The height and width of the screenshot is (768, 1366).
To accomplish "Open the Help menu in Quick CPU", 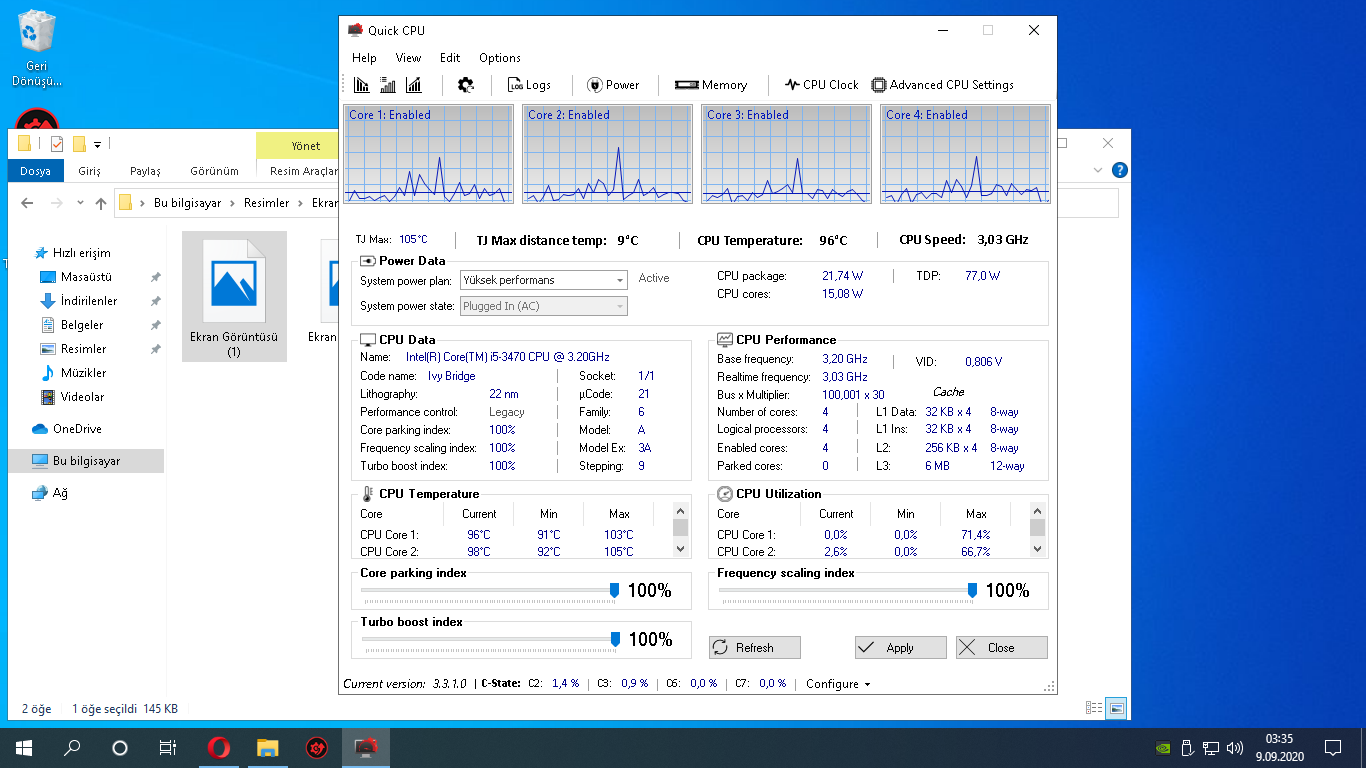I will point(364,58).
